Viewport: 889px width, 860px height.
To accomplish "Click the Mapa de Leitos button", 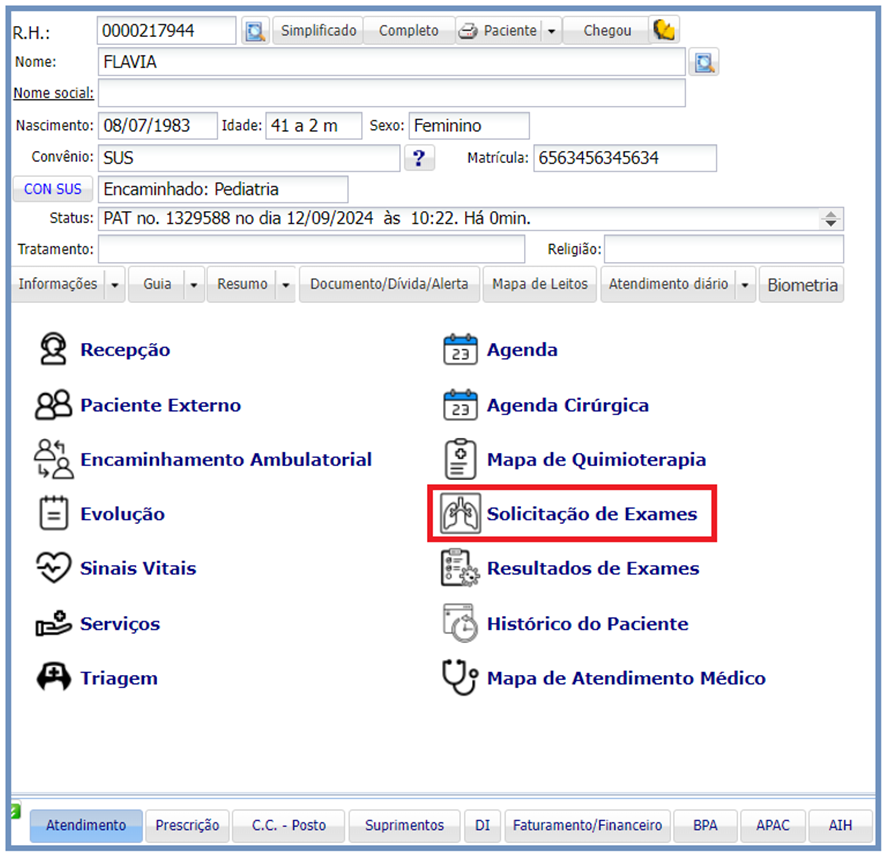I will 540,284.
